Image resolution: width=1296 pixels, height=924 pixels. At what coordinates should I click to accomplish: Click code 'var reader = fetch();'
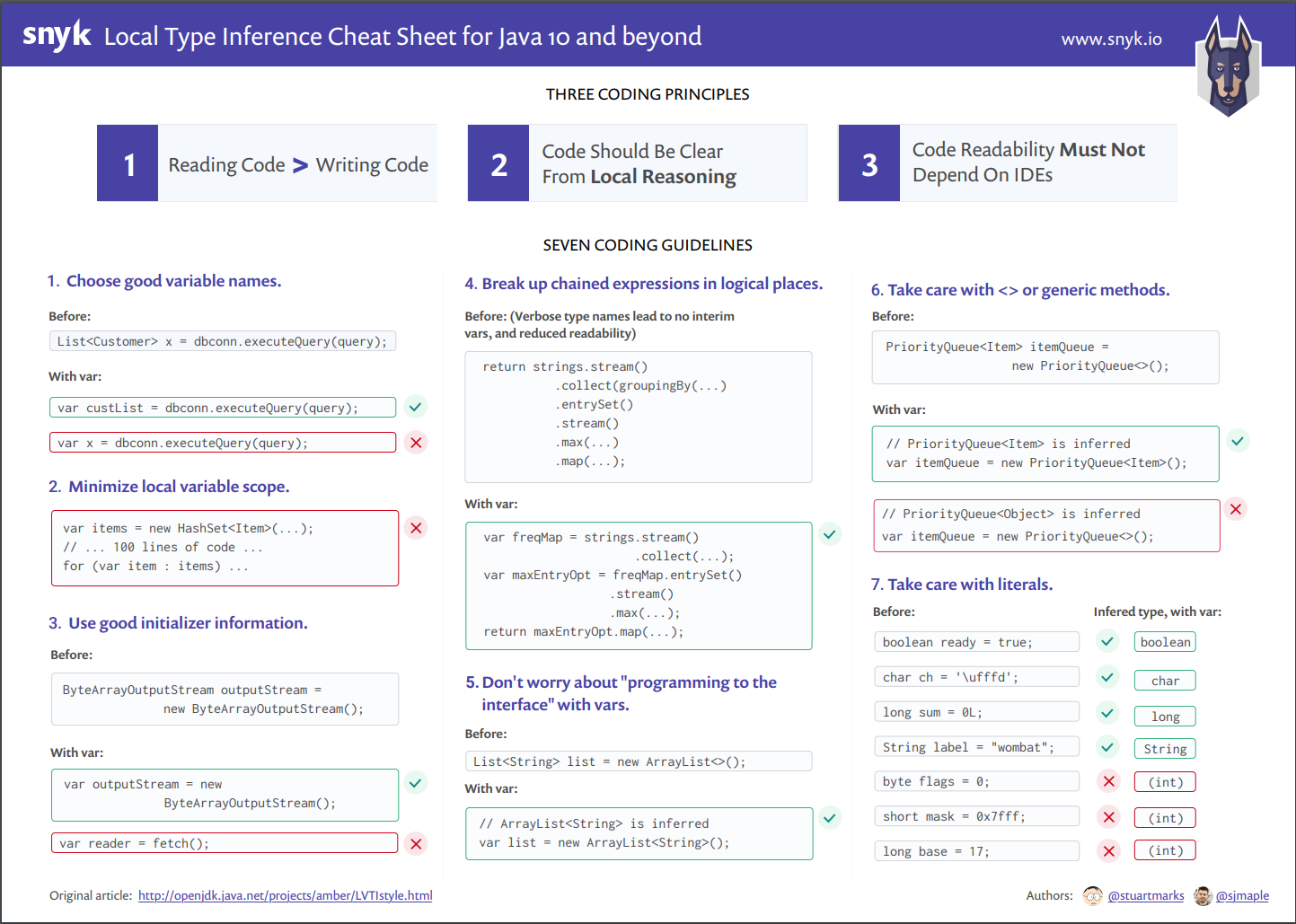tap(225, 843)
